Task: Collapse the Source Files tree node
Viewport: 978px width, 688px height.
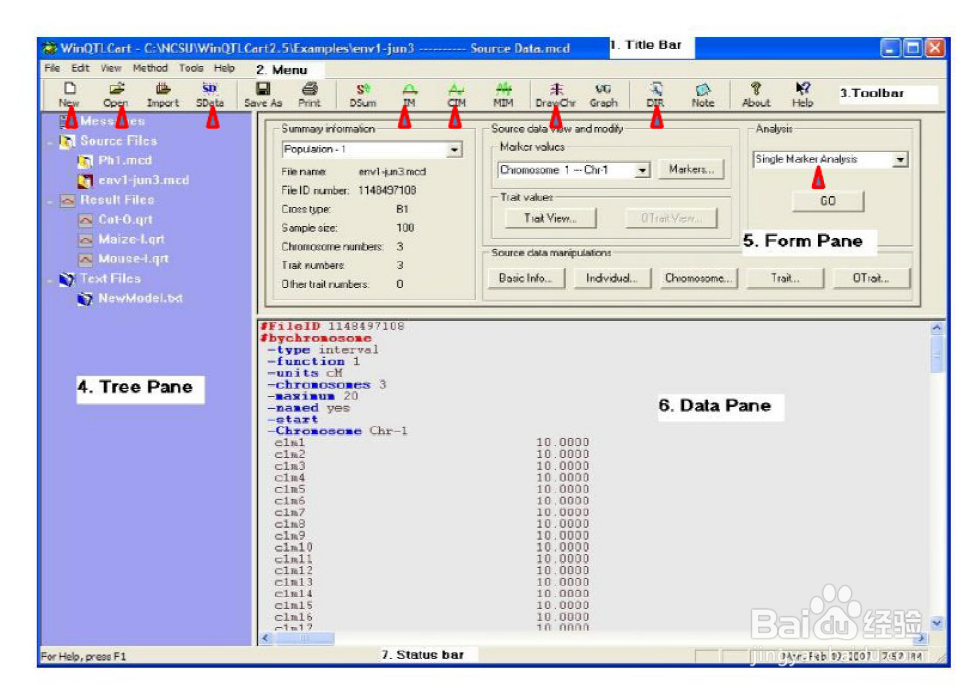Action: pos(51,142)
